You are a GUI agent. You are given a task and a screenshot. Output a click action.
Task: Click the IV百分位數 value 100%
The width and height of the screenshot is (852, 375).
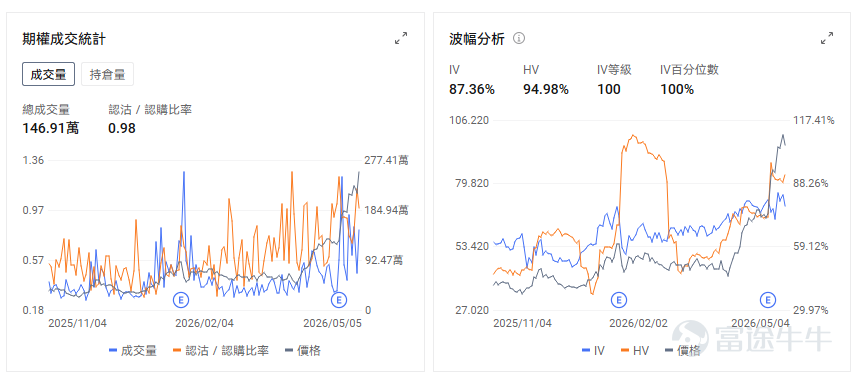(x=677, y=89)
